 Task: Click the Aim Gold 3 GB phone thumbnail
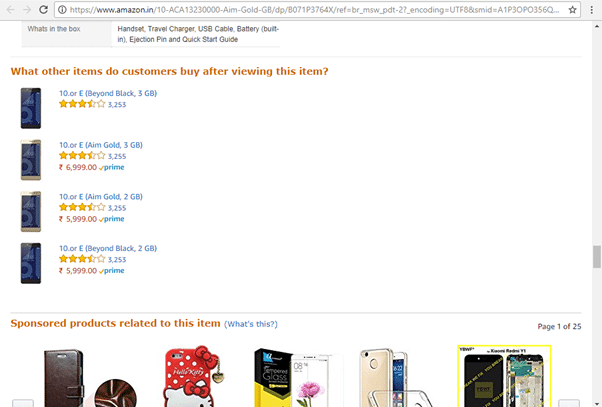[x=31, y=159]
